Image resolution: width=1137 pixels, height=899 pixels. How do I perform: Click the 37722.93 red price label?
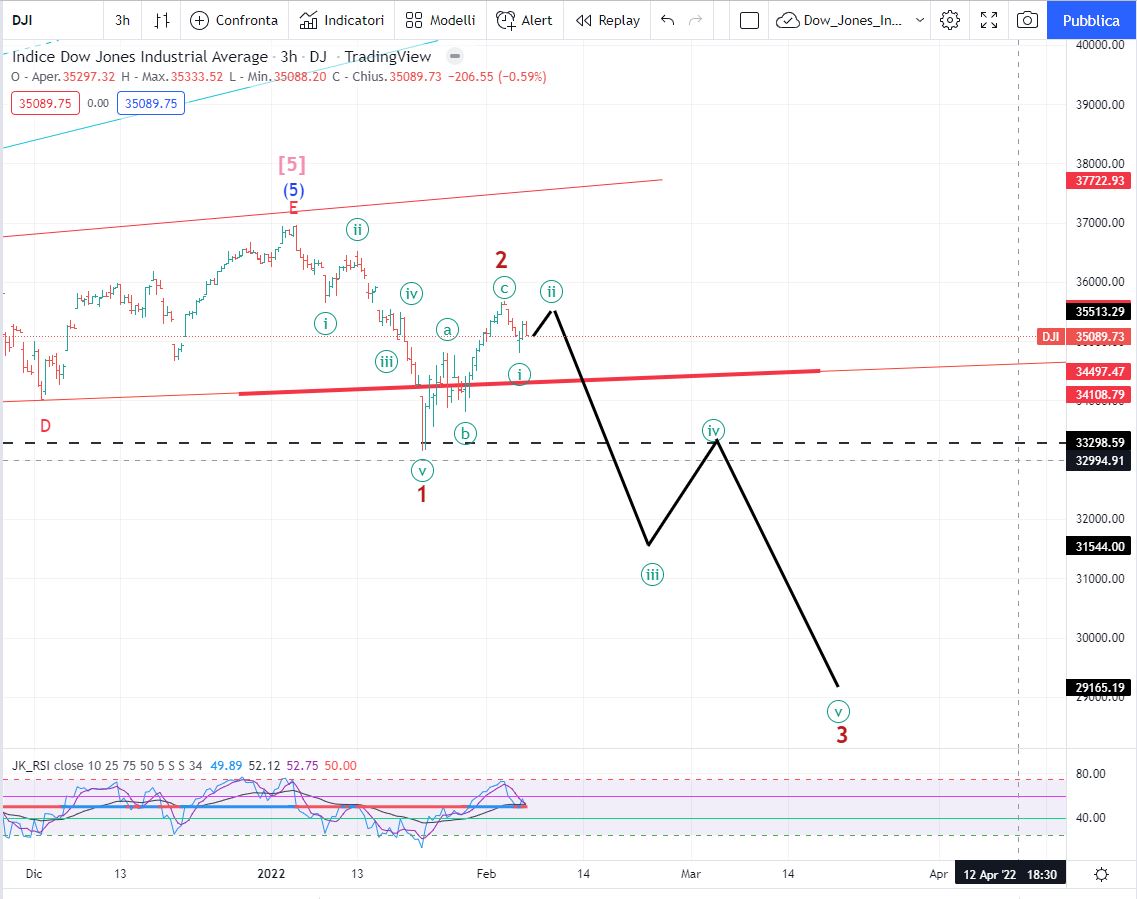1099,181
